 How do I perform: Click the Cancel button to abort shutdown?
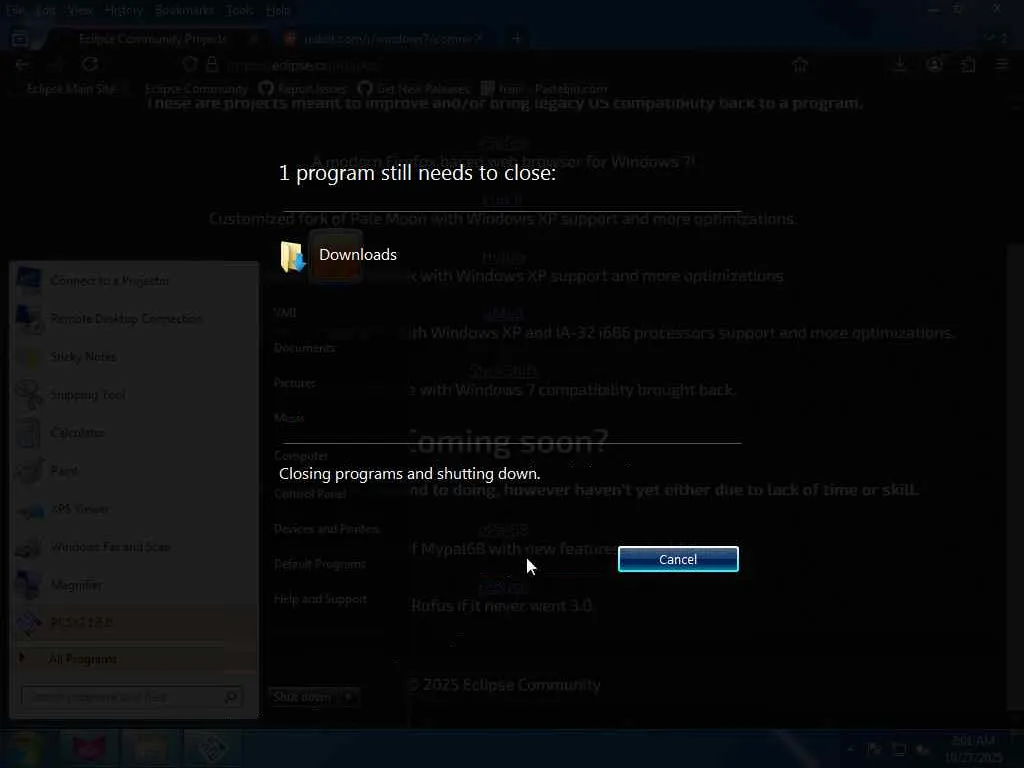pos(678,559)
